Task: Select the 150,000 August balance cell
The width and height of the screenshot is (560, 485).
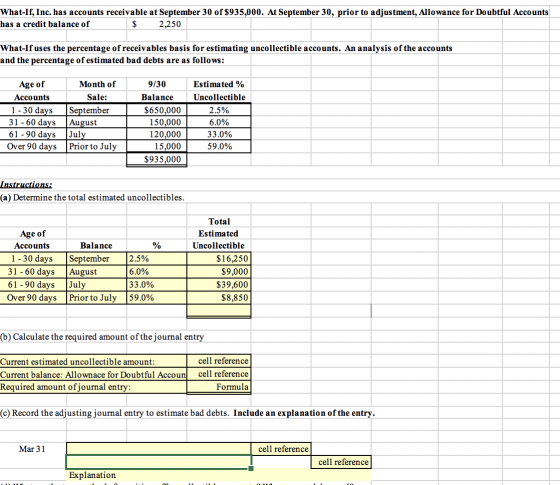Action: point(156,122)
